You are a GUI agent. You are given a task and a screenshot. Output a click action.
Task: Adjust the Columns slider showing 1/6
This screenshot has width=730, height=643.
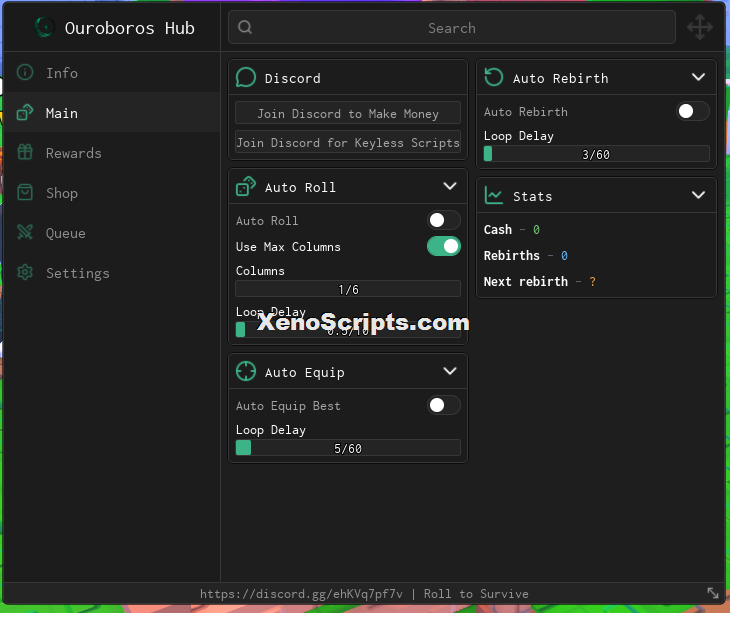pos(348,289)
